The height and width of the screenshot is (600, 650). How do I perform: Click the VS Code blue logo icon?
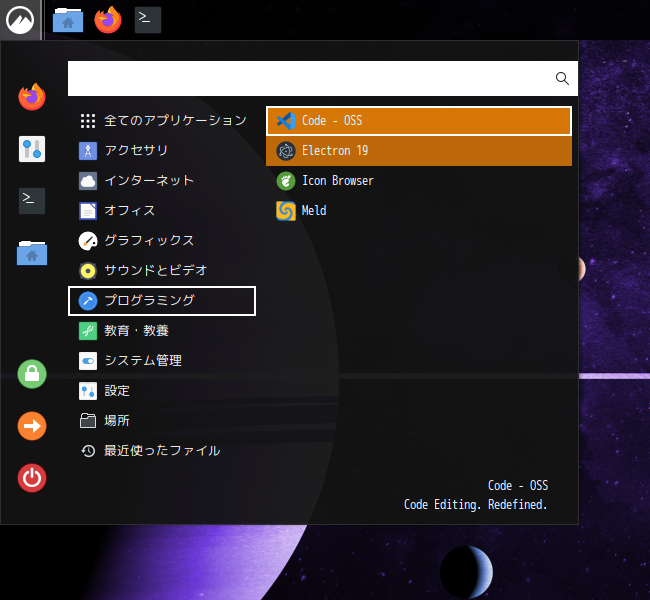286,121
